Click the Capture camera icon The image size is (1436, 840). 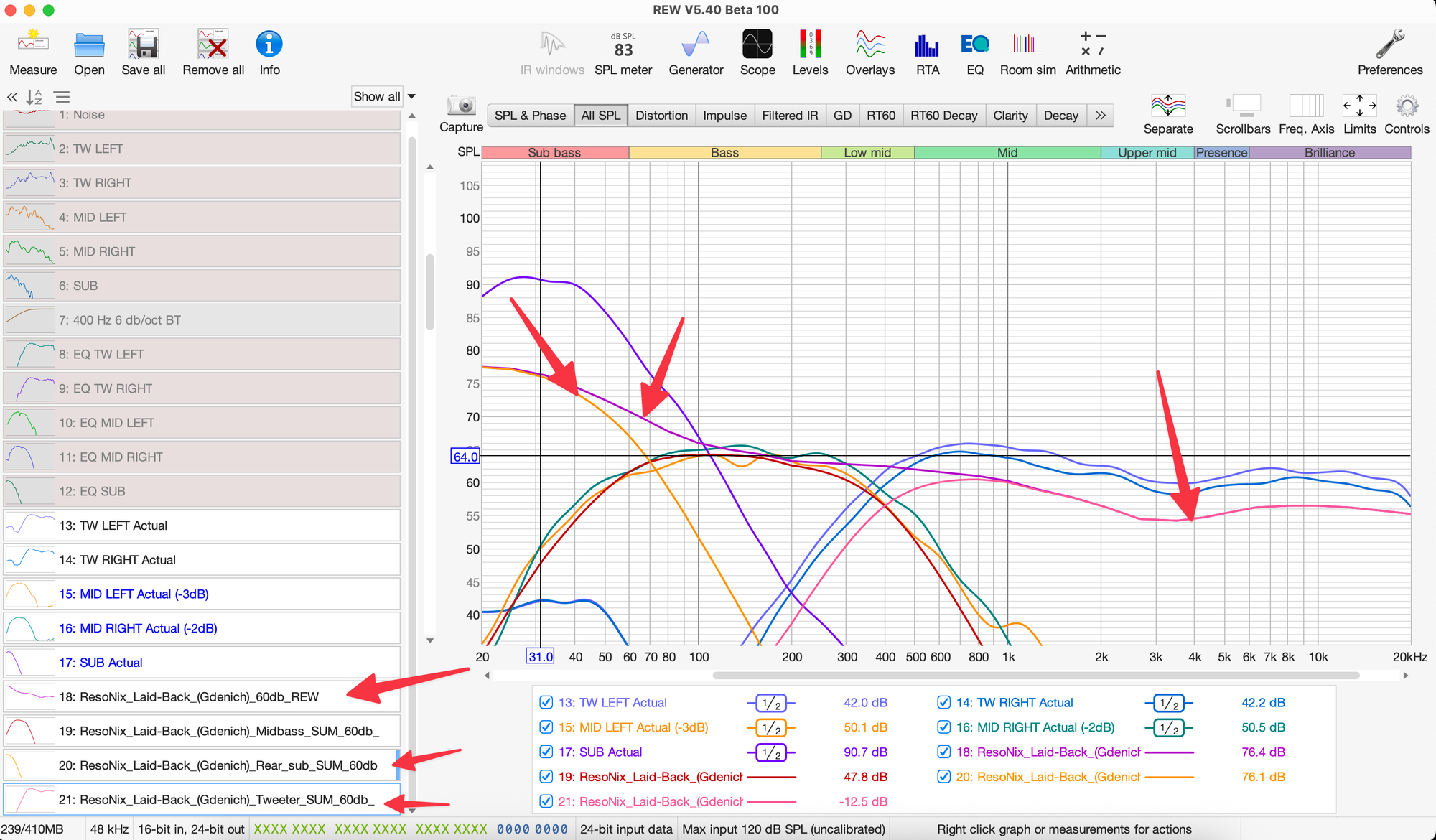click(x=461, y=106)
